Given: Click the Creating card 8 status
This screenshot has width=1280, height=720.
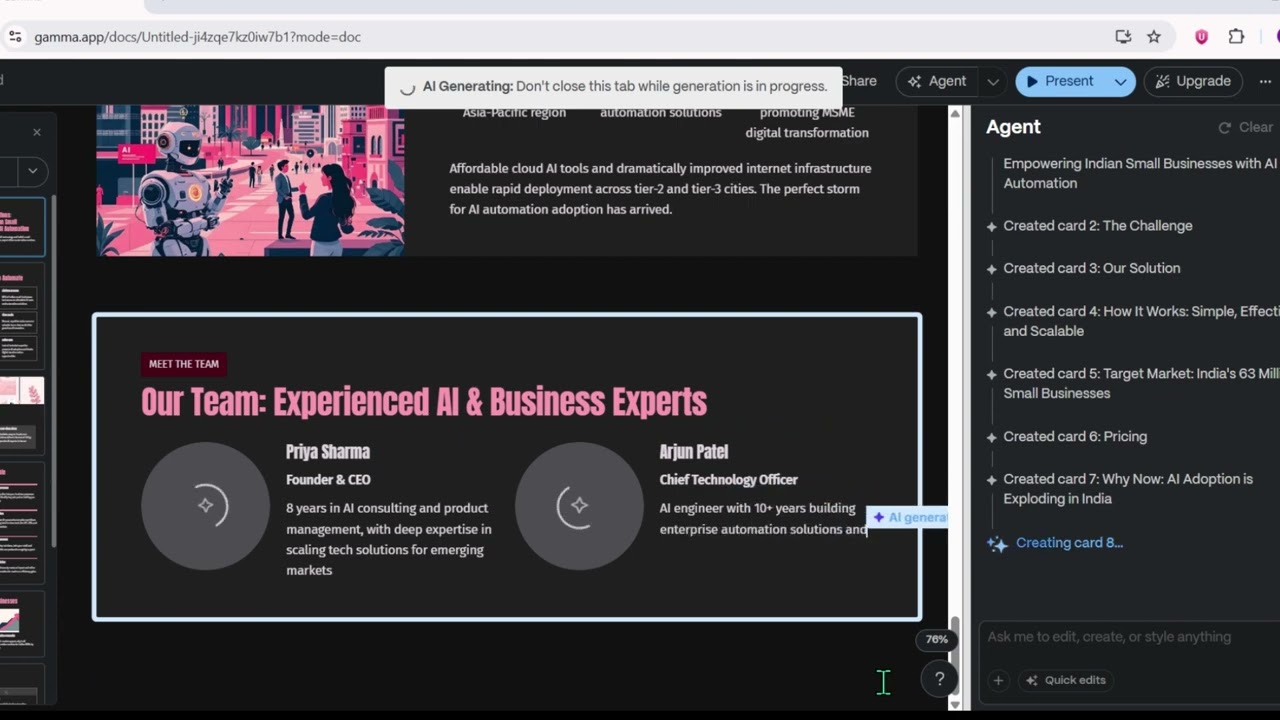Looking at the screenshot, I should tap(1069, 543).
